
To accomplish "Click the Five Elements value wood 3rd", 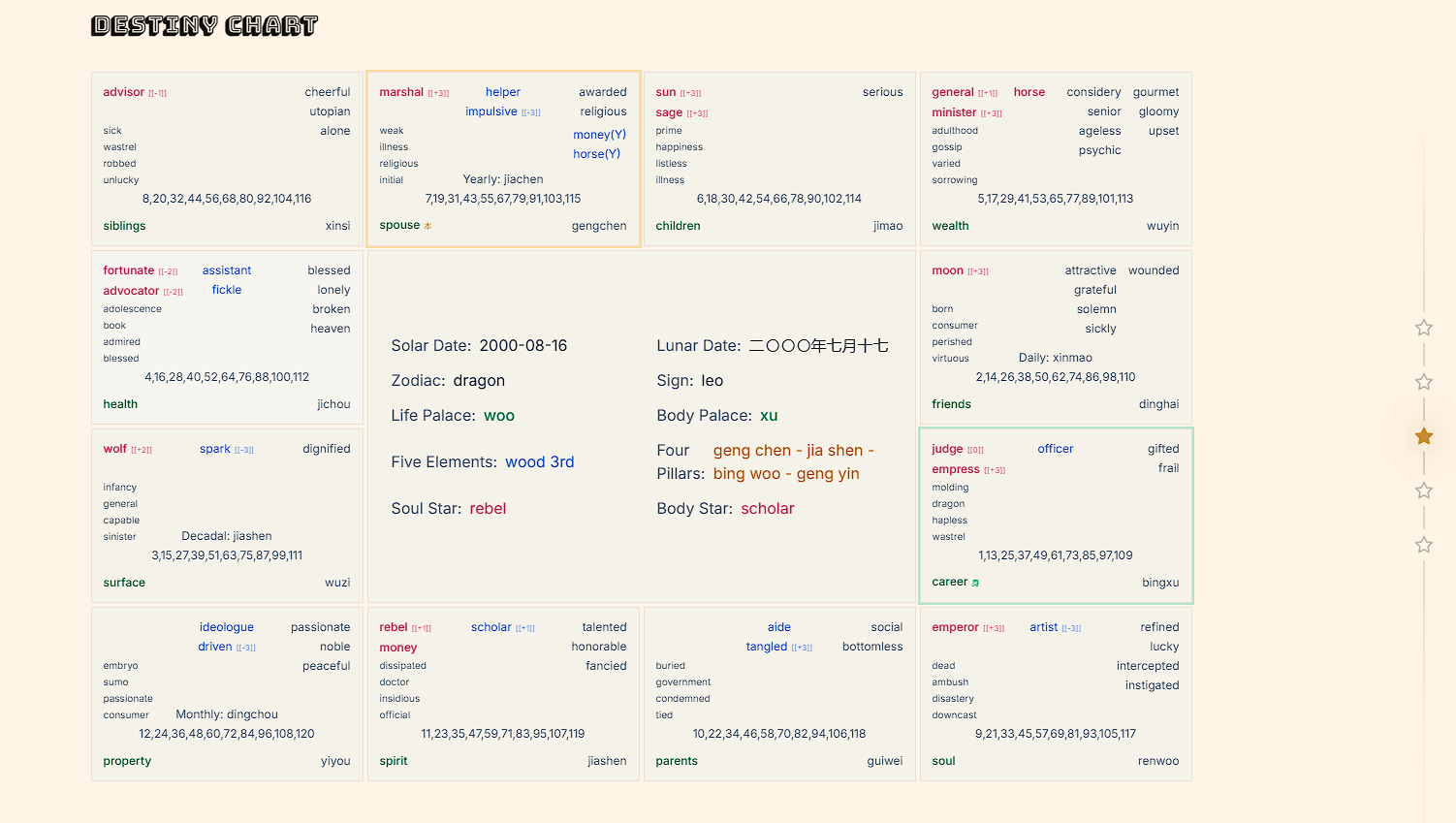I will coord(540,462).
